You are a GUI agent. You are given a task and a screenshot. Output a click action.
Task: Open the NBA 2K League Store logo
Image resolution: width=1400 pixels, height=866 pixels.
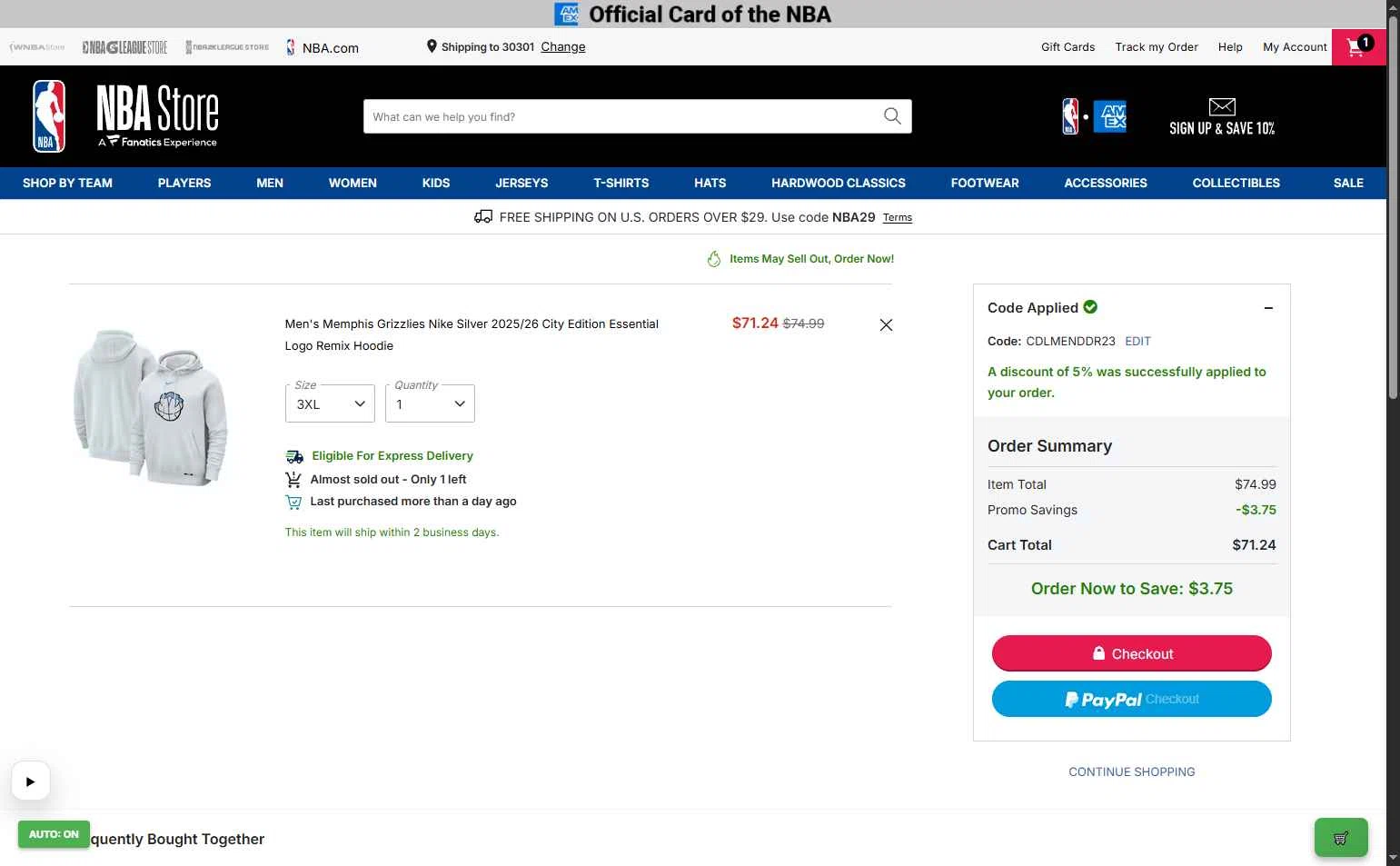click(227, 47)
